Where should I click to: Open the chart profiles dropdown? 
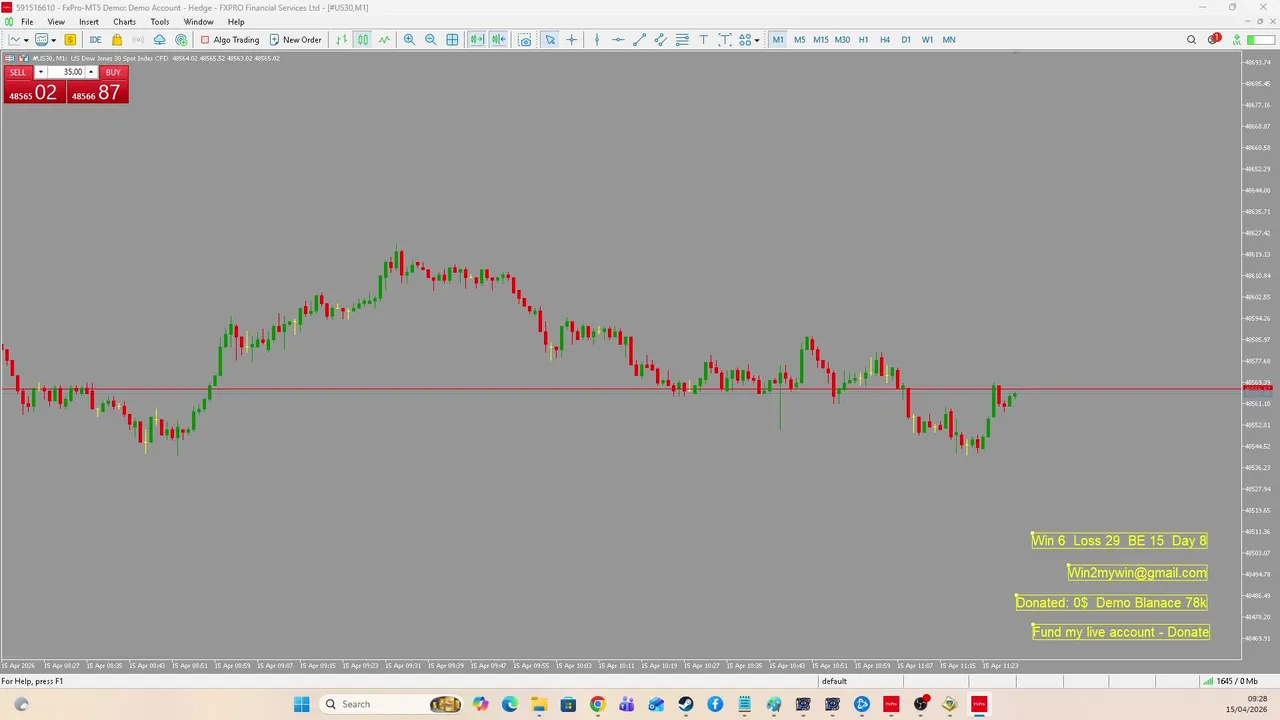pos(44,40)
